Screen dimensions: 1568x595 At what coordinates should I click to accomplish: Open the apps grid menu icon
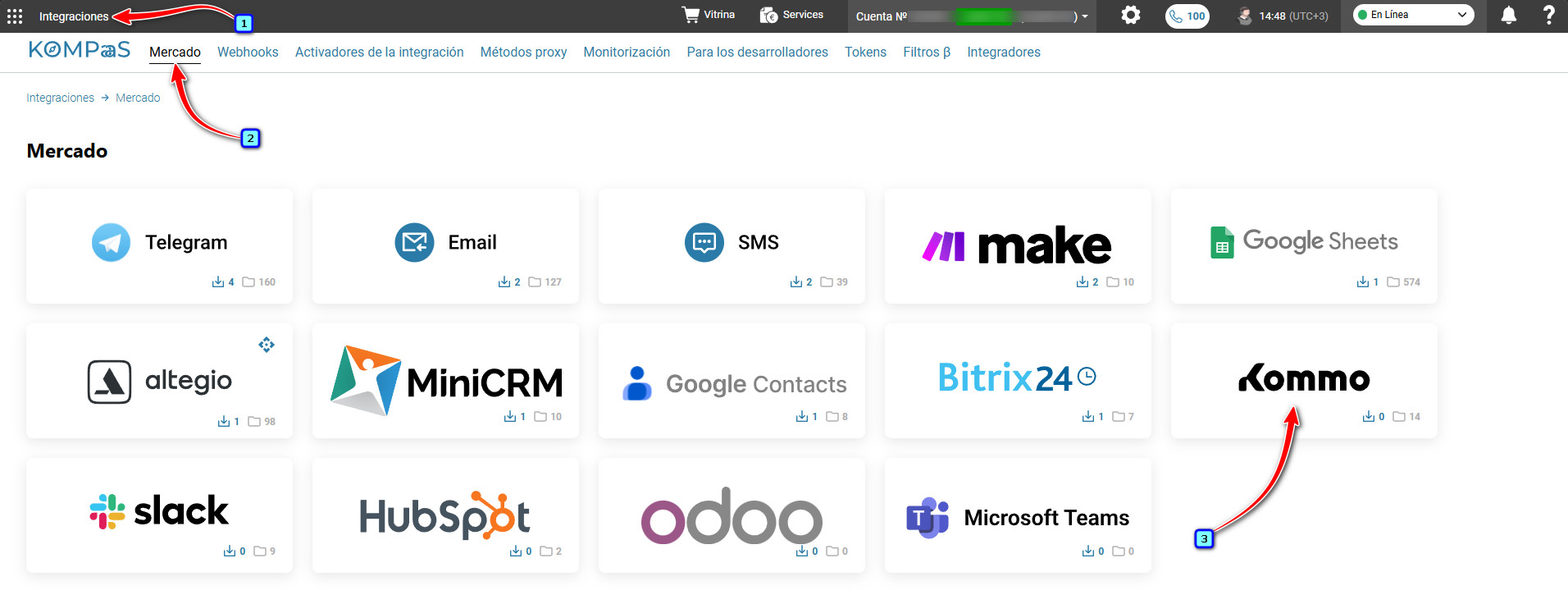point(15,16)
